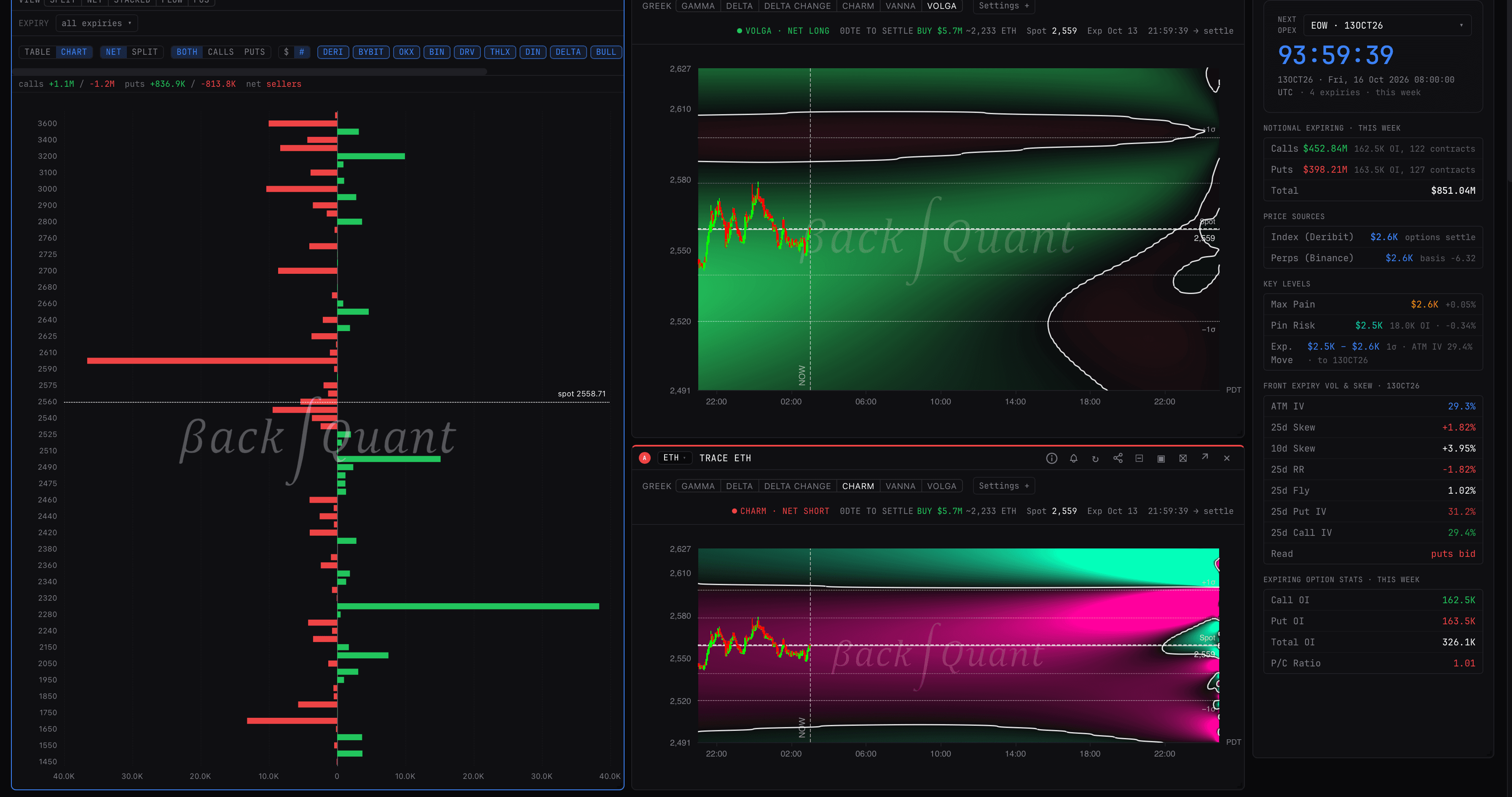Select GAMMA tab in the lower TRACE panel

pos(698,487)
